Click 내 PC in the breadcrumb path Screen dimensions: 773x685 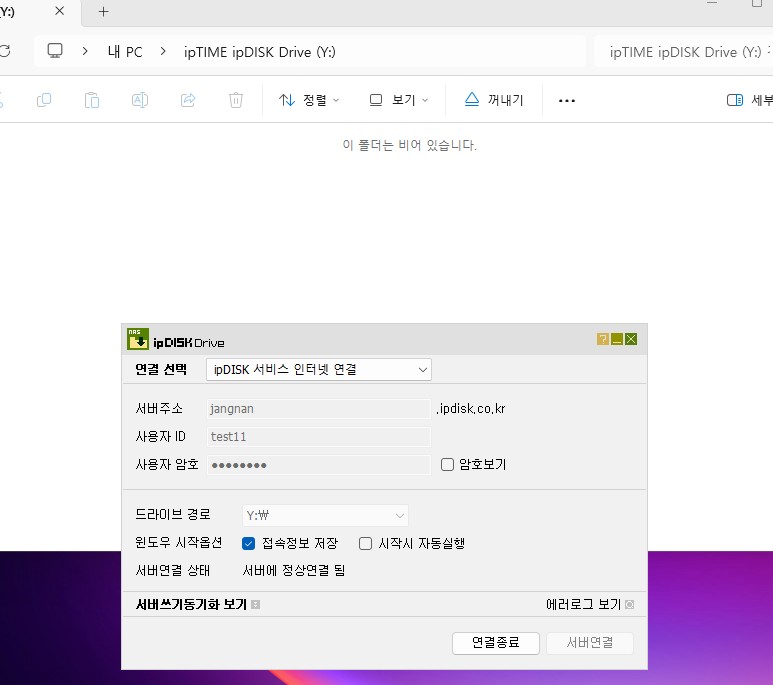click(x=125, y=52)
